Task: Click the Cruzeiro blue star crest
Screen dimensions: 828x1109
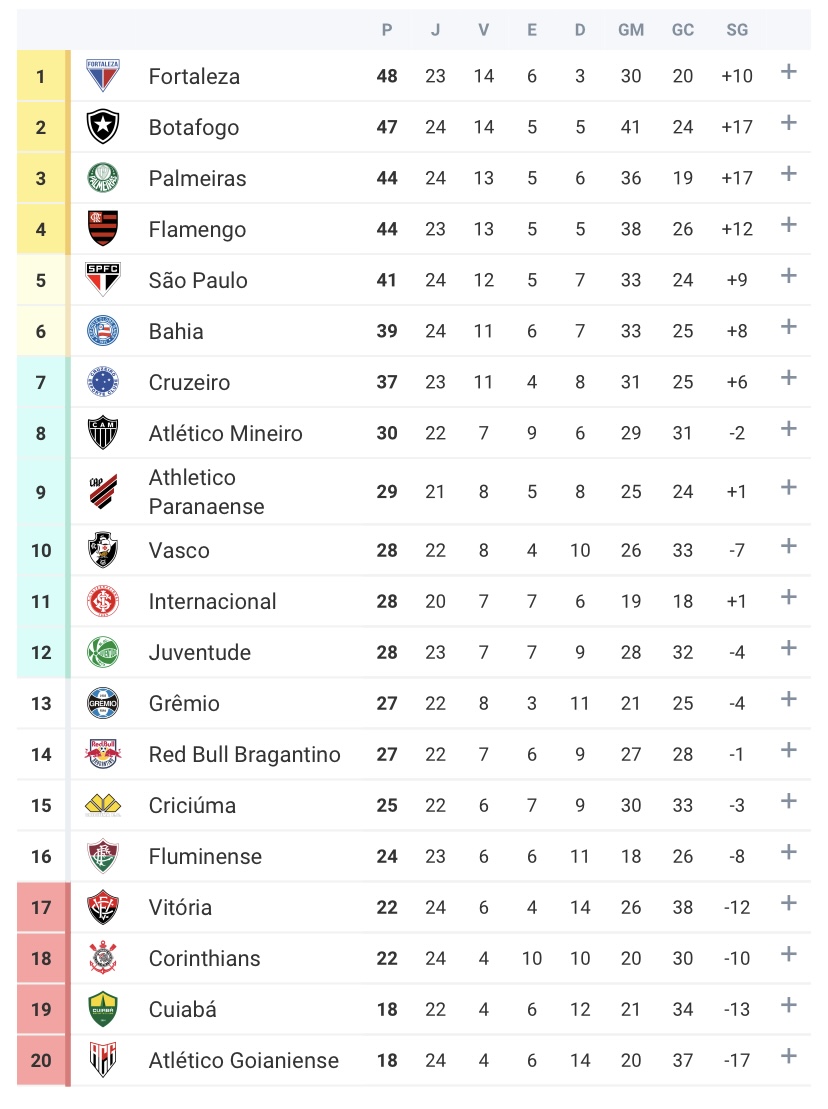Action: pyautogui.click(x=103, y=382)
